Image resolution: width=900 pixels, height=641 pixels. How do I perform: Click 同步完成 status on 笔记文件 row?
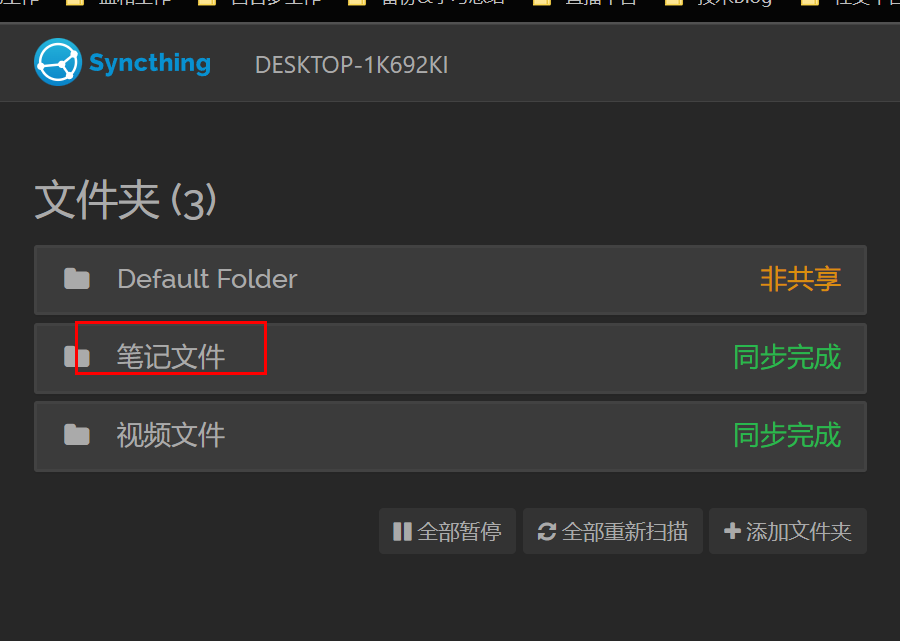click(x=788, y=358)
